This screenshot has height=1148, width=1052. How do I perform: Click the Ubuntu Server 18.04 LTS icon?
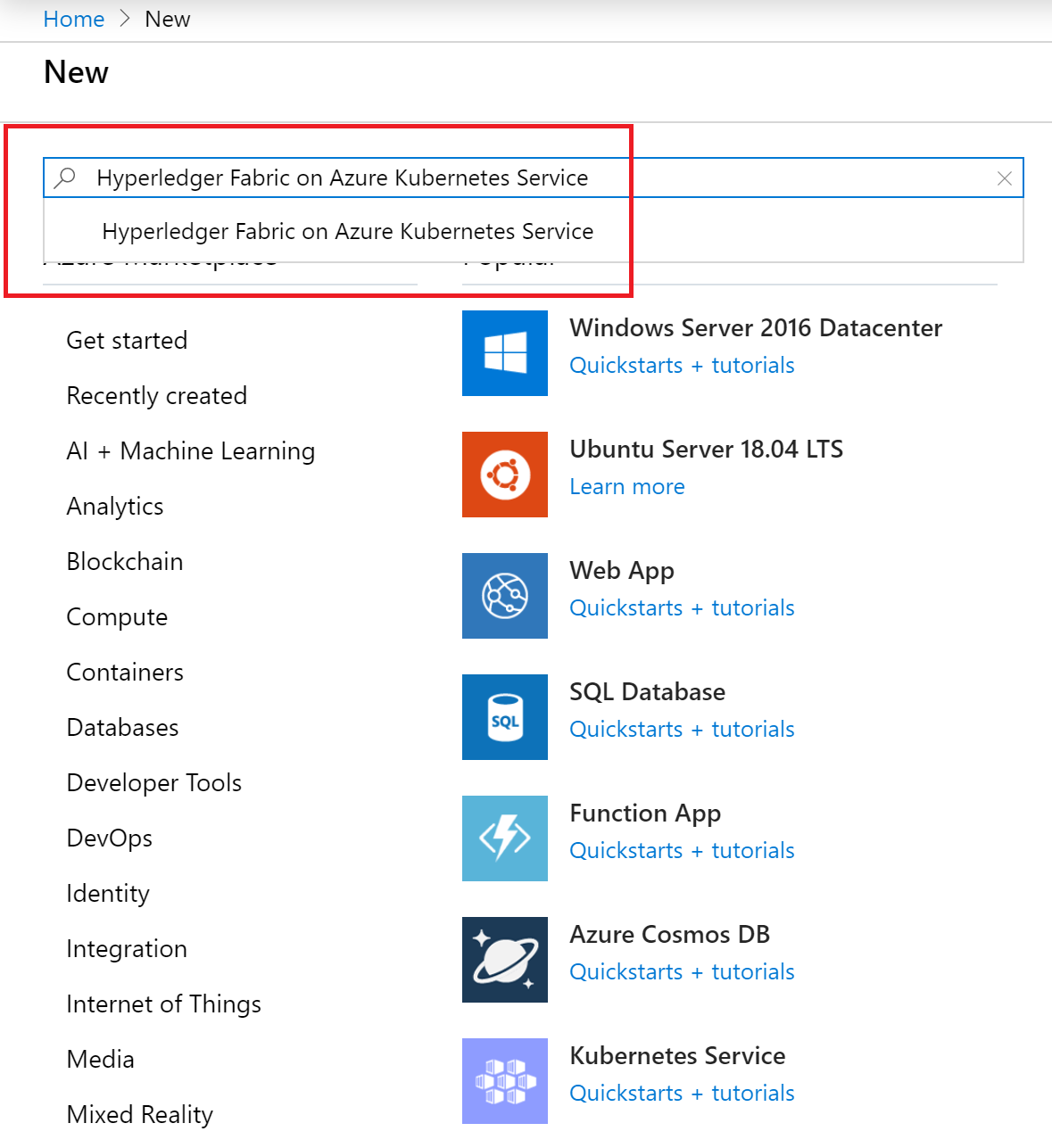click(505, 475)
